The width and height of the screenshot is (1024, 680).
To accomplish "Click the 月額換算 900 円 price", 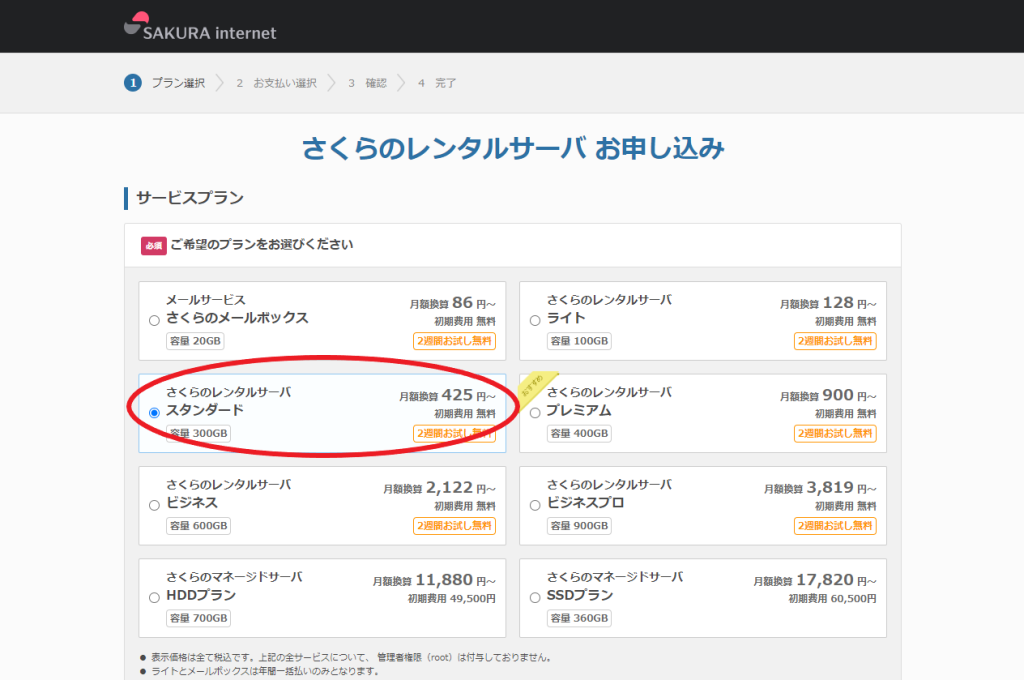I will click(828, 395).
